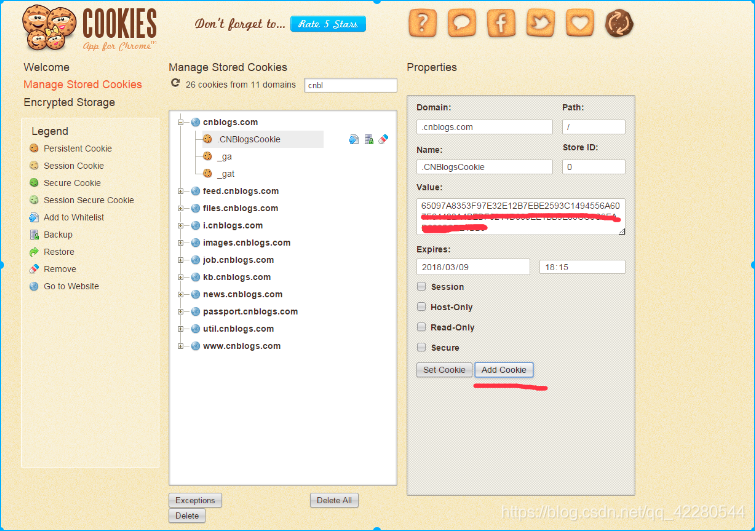Open the Facebook icon
The image size is (755, 531).
point(501,23)
